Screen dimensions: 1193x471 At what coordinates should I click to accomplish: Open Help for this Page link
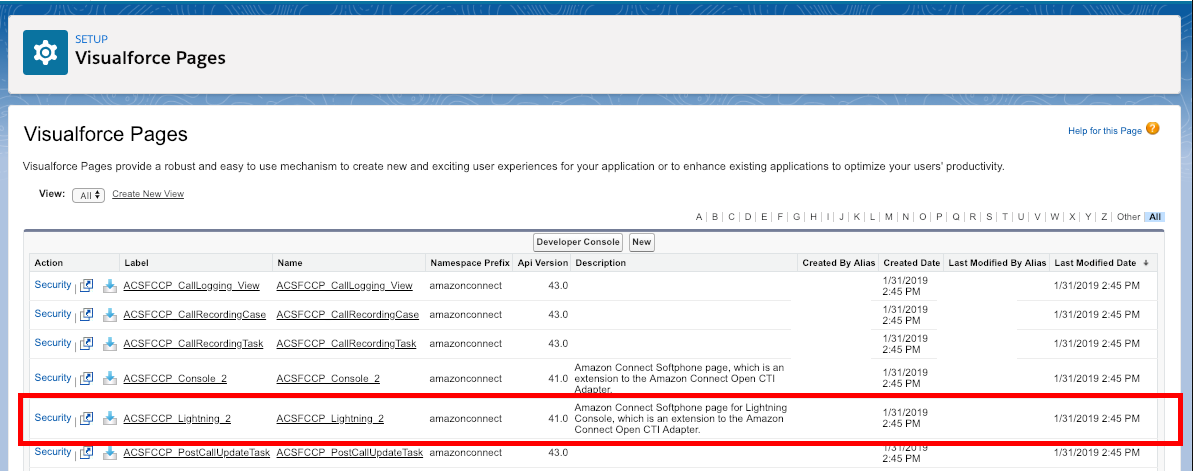click(x=1105, y=131)
